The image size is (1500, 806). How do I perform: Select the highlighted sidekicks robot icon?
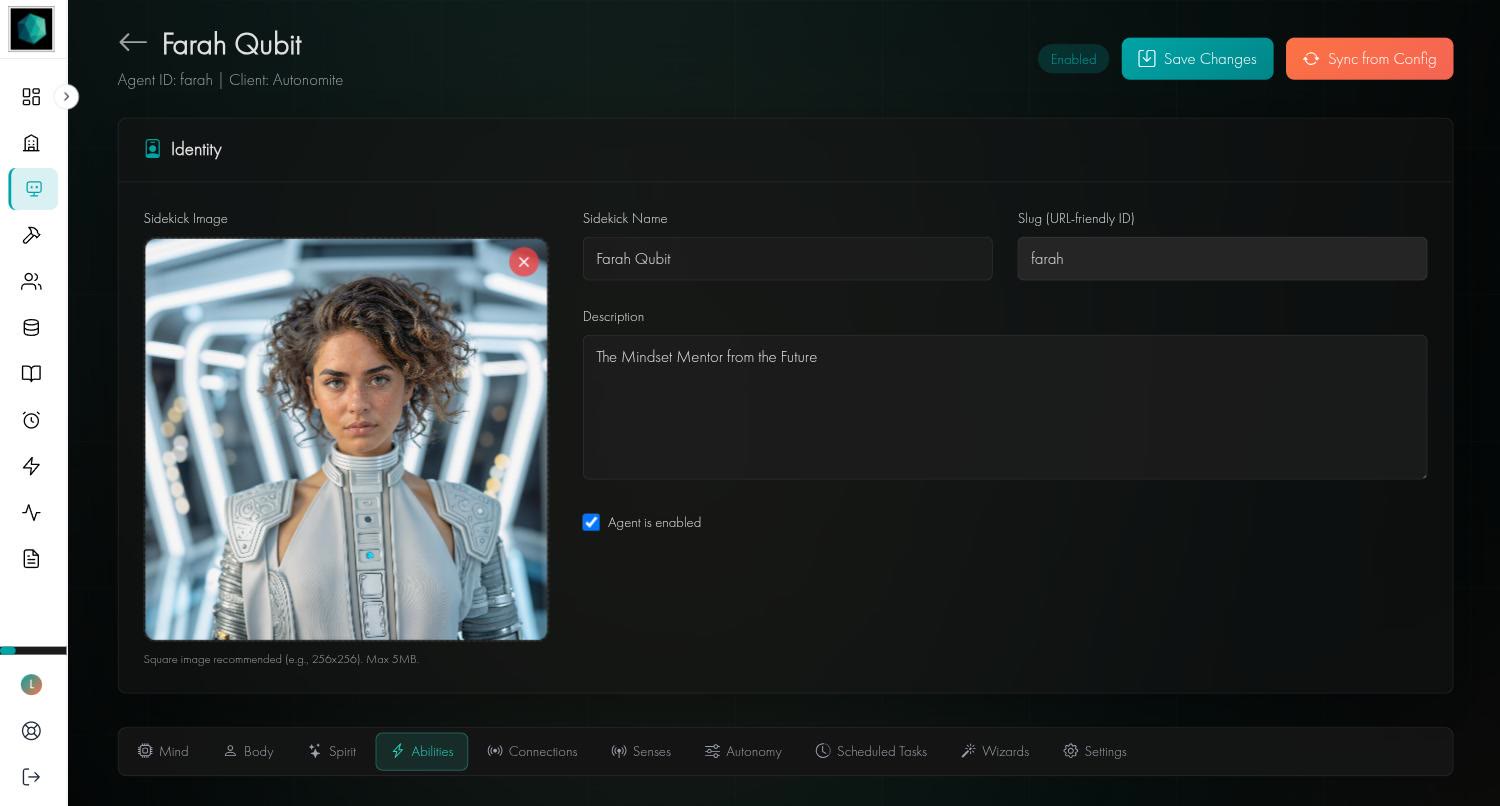[34, 189]
